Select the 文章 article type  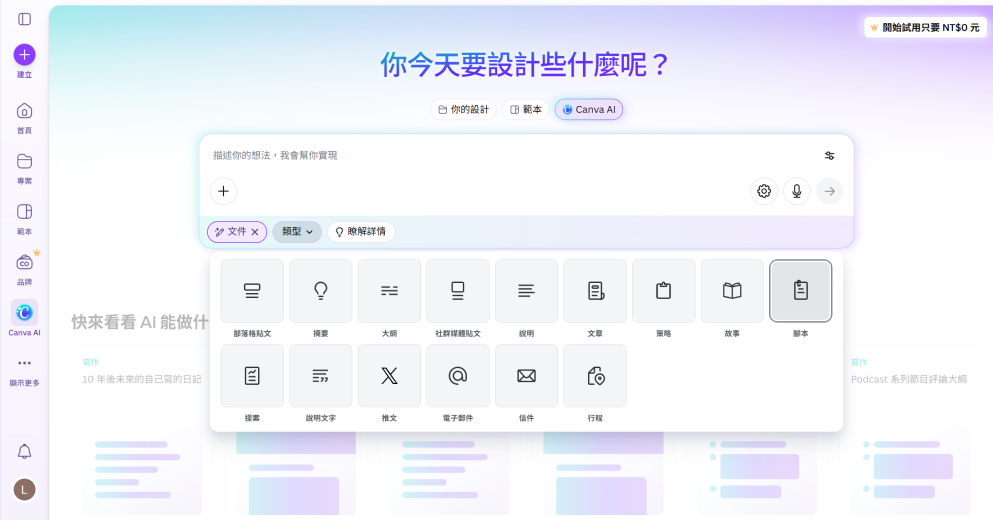coord(595,291)
